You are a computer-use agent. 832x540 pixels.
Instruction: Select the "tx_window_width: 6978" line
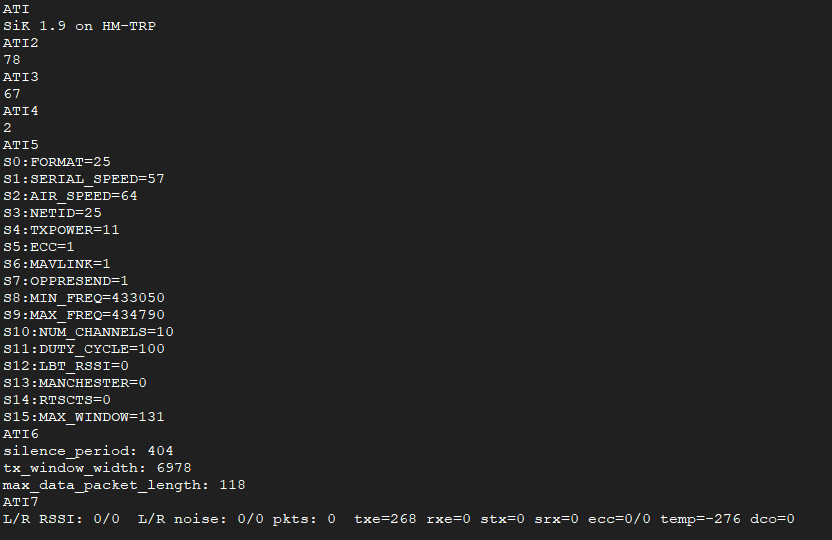click(x=97, y=468)
